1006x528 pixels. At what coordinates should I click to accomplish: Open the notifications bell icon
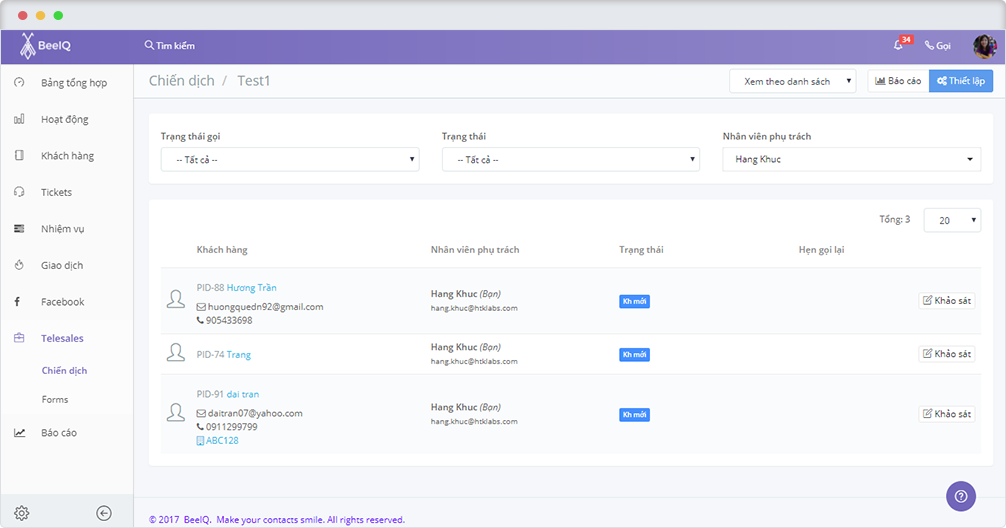click(x=899, y=46)
